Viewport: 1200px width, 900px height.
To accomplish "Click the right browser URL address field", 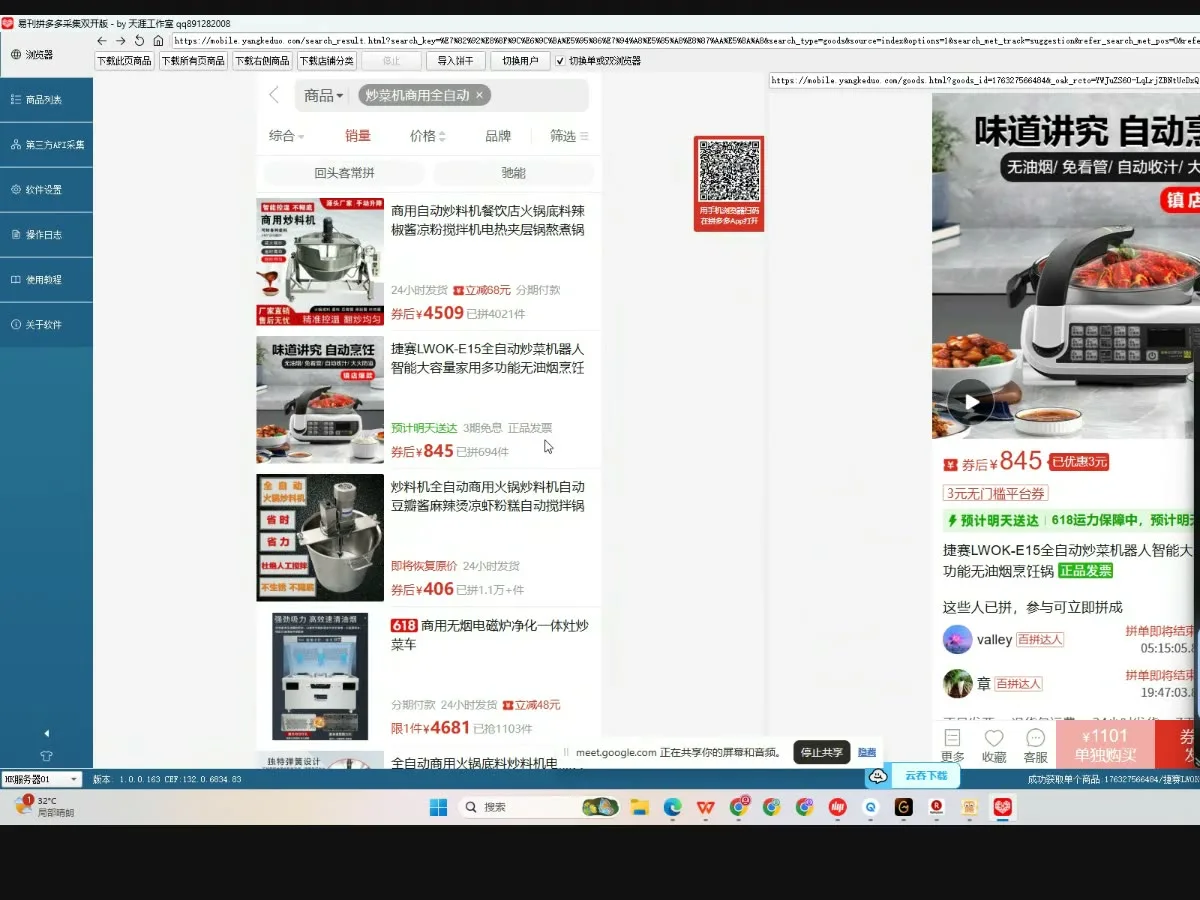I will pyautogui.click(x=984, y=80).
